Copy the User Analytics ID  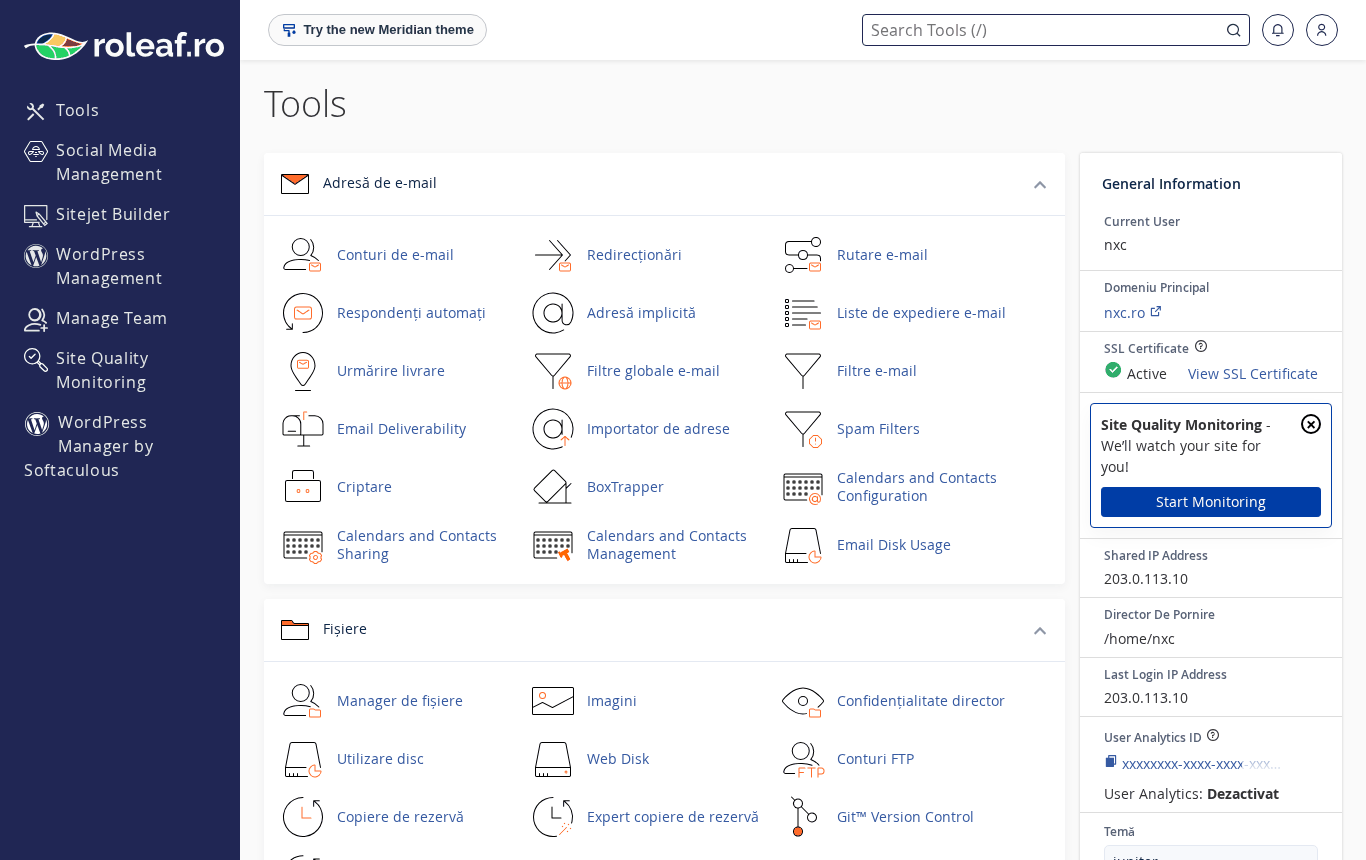click(1110, 762)
